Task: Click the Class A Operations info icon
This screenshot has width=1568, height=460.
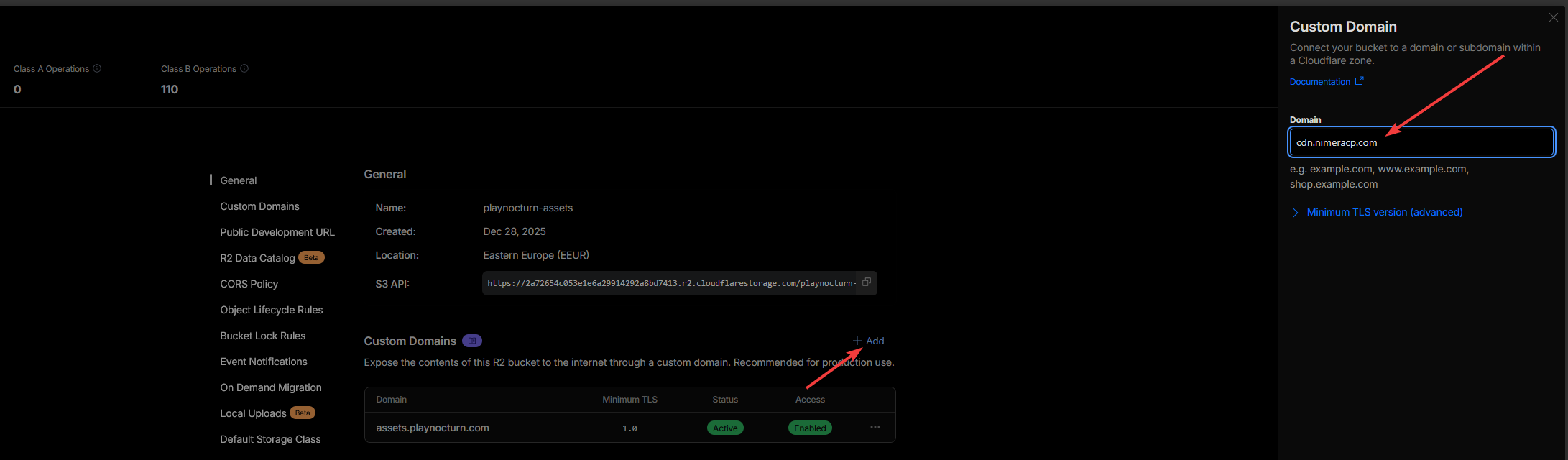Action: pos(97,68)
